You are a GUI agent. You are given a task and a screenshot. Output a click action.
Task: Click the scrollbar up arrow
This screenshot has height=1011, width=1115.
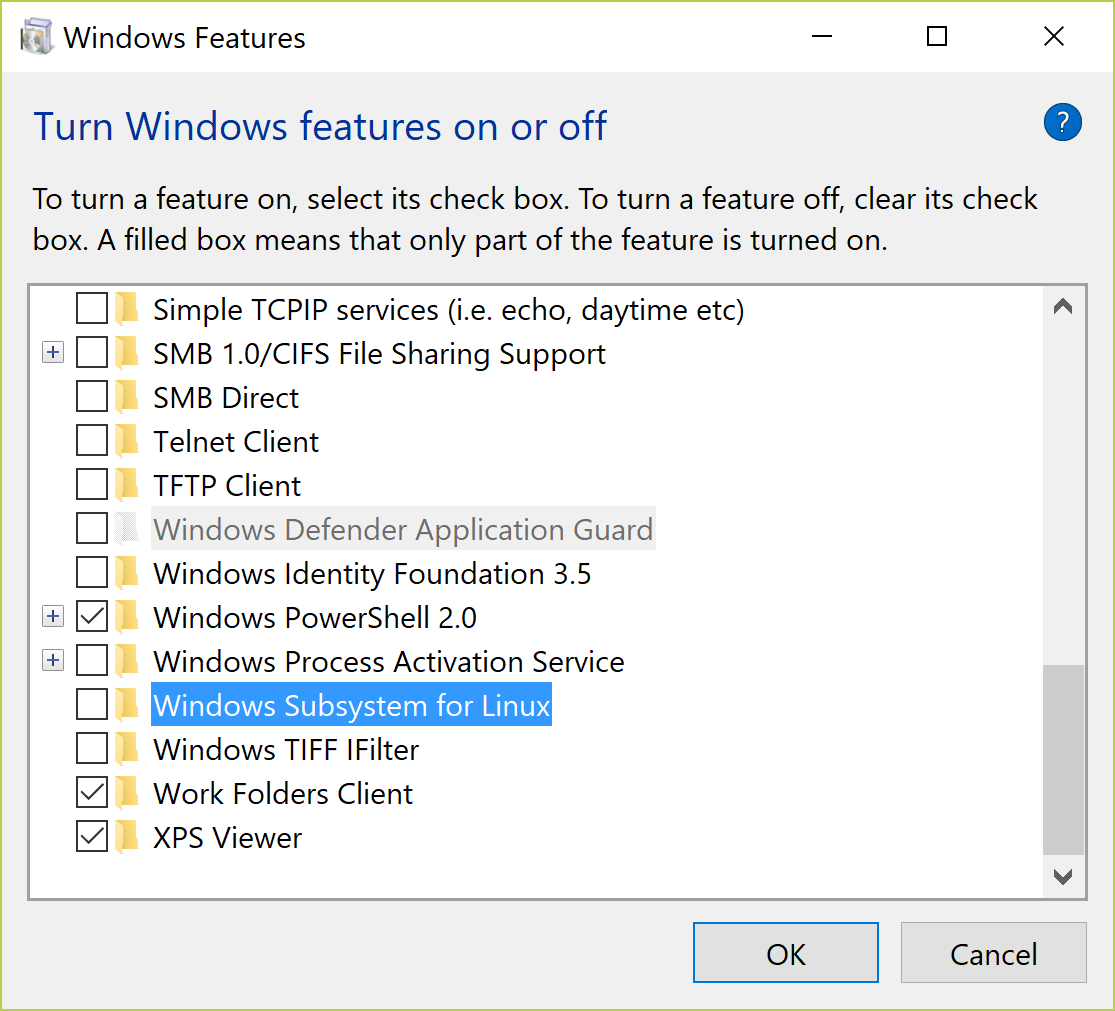point(1063,307)
